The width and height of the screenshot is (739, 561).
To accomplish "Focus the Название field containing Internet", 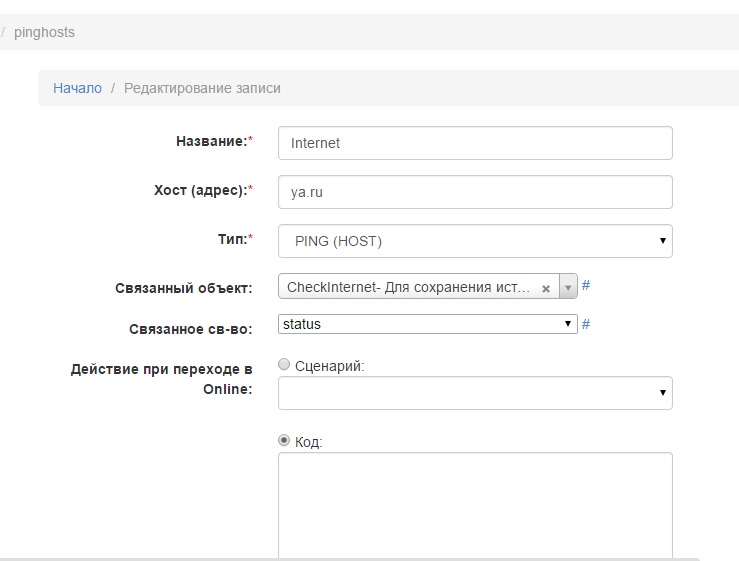I will click(x=475, y=143).
